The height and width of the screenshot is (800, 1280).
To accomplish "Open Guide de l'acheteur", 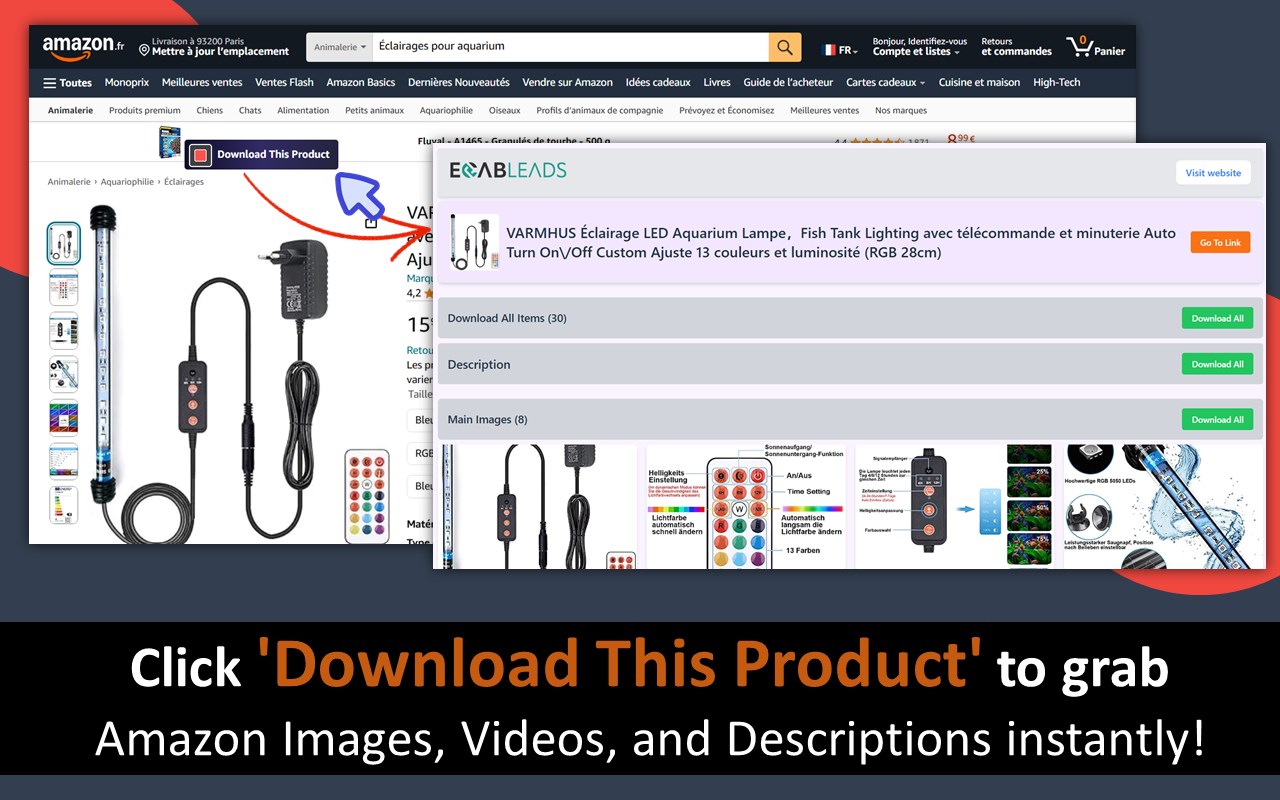I will [788, 83].
